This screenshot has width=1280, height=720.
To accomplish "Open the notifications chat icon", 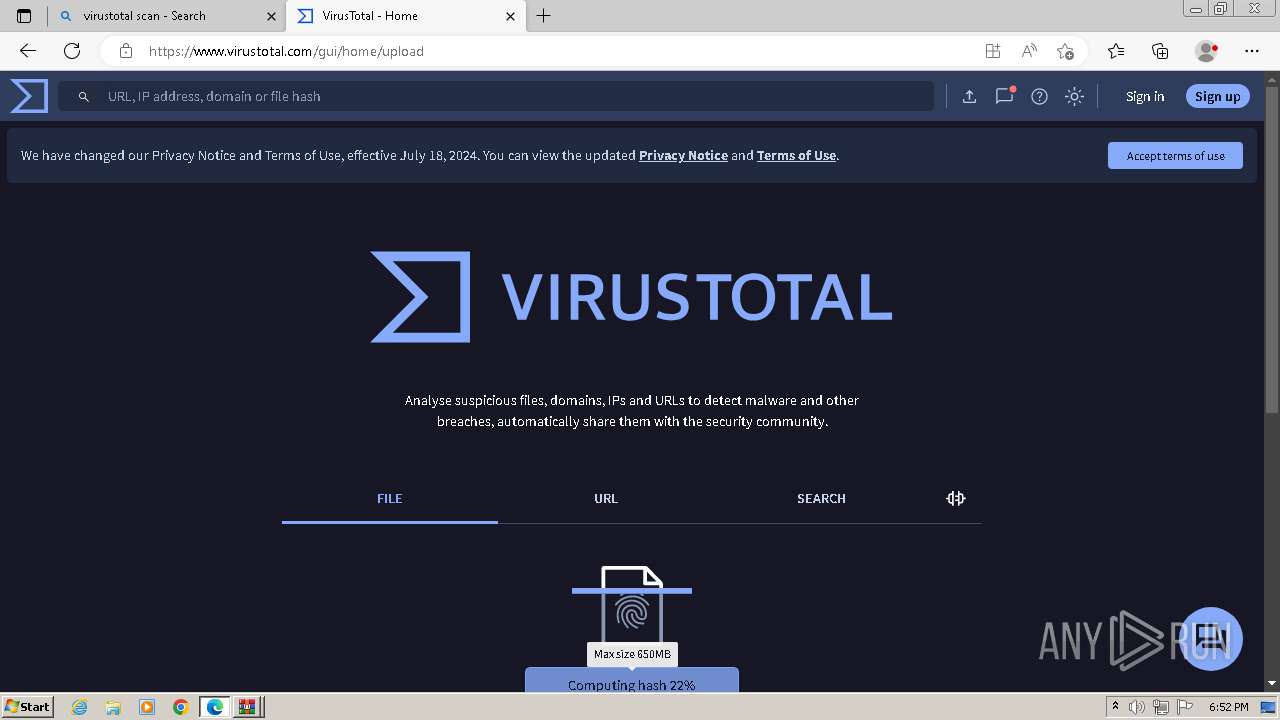I will [x=1004, y=96].
